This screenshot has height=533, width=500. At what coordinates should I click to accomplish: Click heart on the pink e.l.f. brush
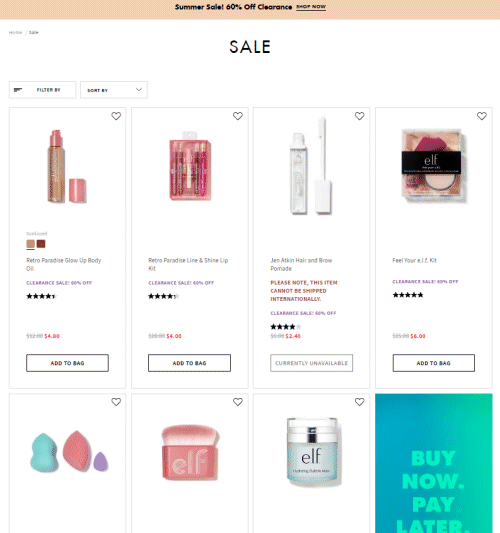(x=238, y=402)
